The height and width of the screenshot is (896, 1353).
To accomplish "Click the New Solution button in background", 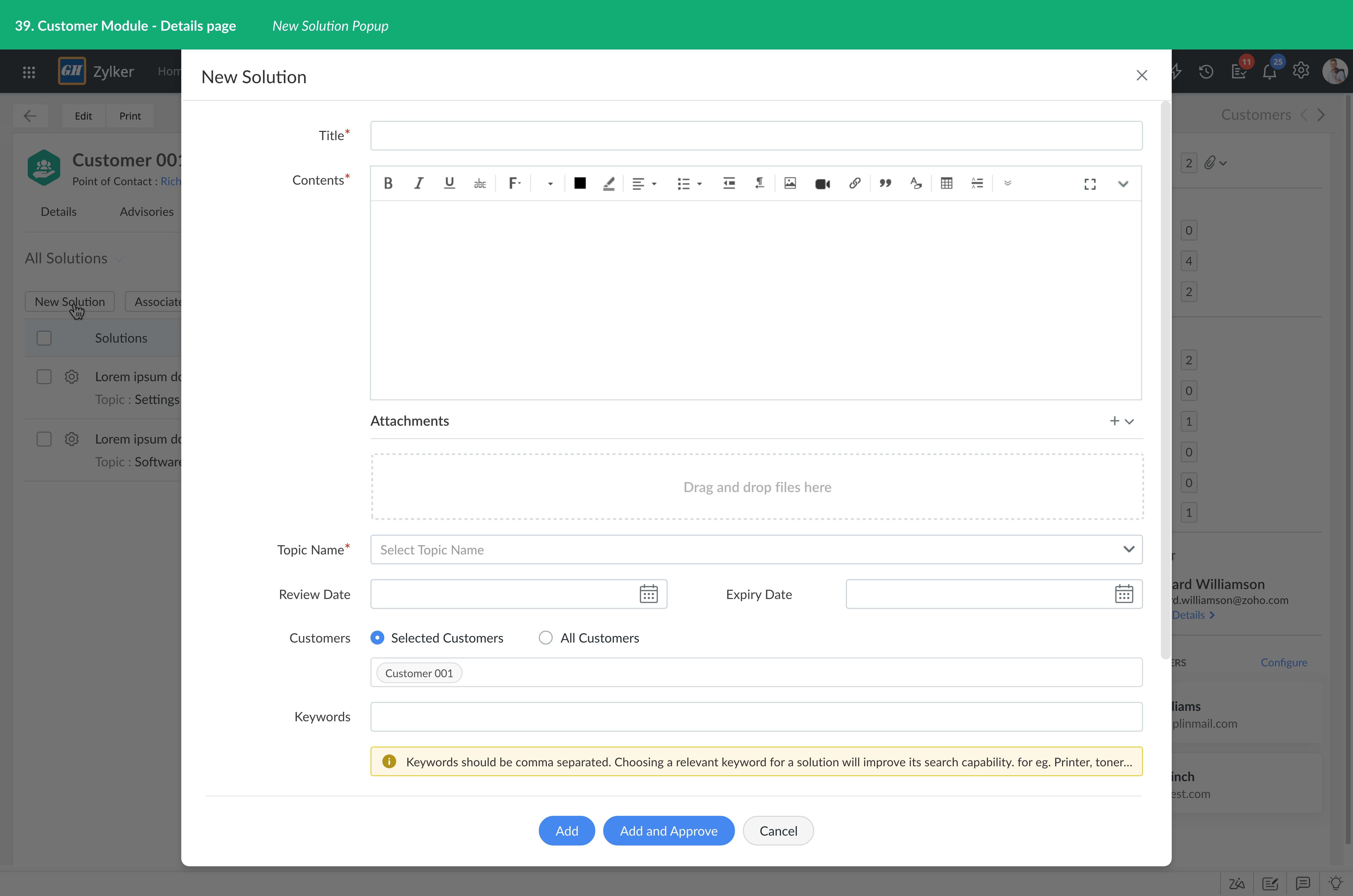I will pyautogui.click(x=70, y=302).
